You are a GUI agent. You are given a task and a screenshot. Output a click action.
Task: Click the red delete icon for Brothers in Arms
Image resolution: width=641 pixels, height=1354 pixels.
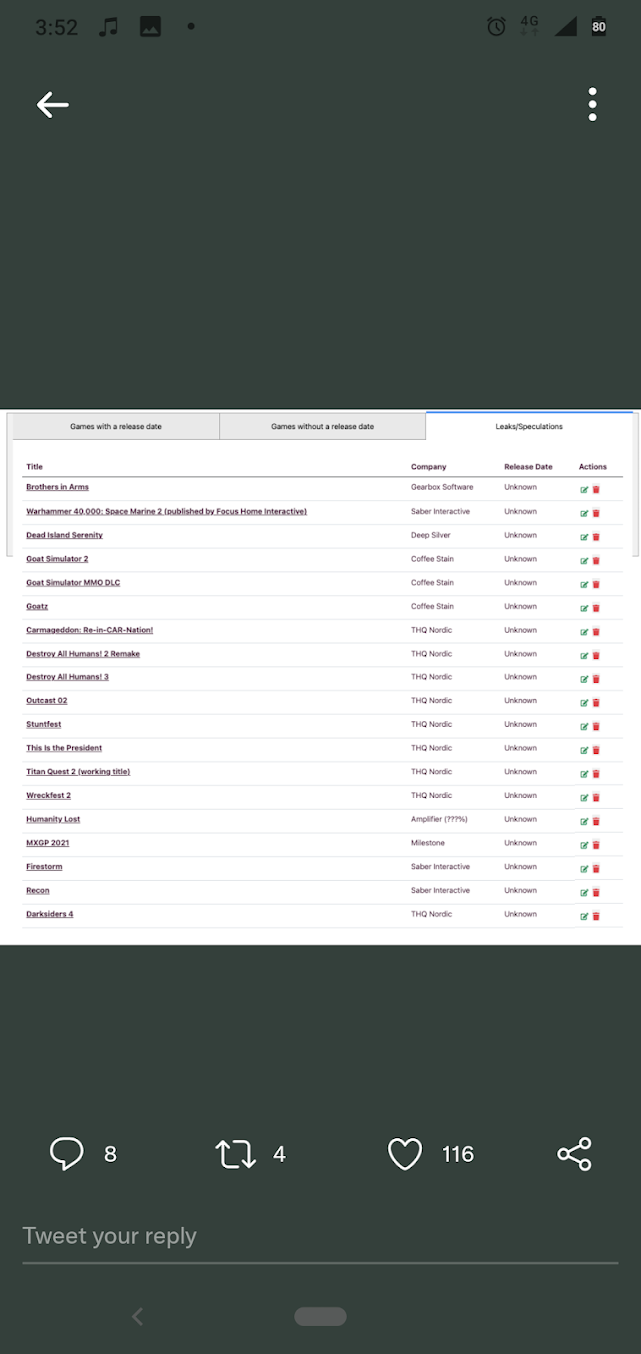pos(596,490)
